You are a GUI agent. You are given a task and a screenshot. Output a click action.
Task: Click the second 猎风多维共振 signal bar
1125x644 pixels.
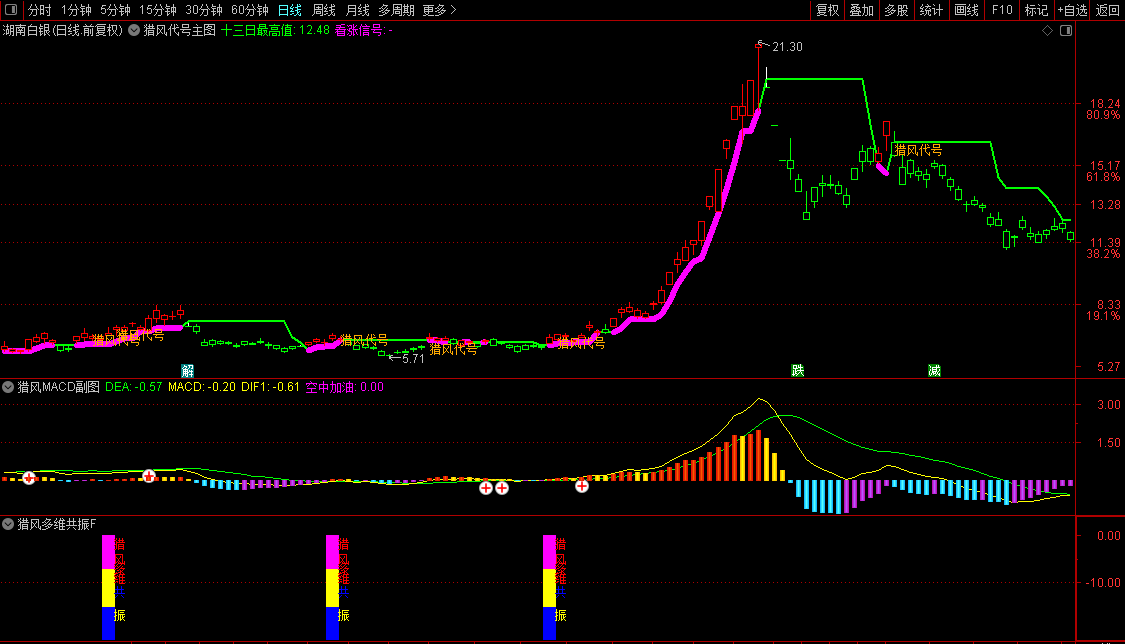click(332, 587)
